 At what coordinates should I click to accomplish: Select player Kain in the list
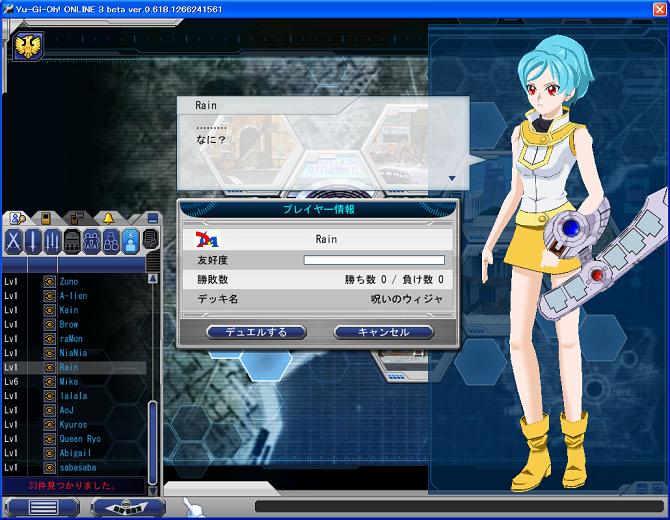click(x=69, y=310)
